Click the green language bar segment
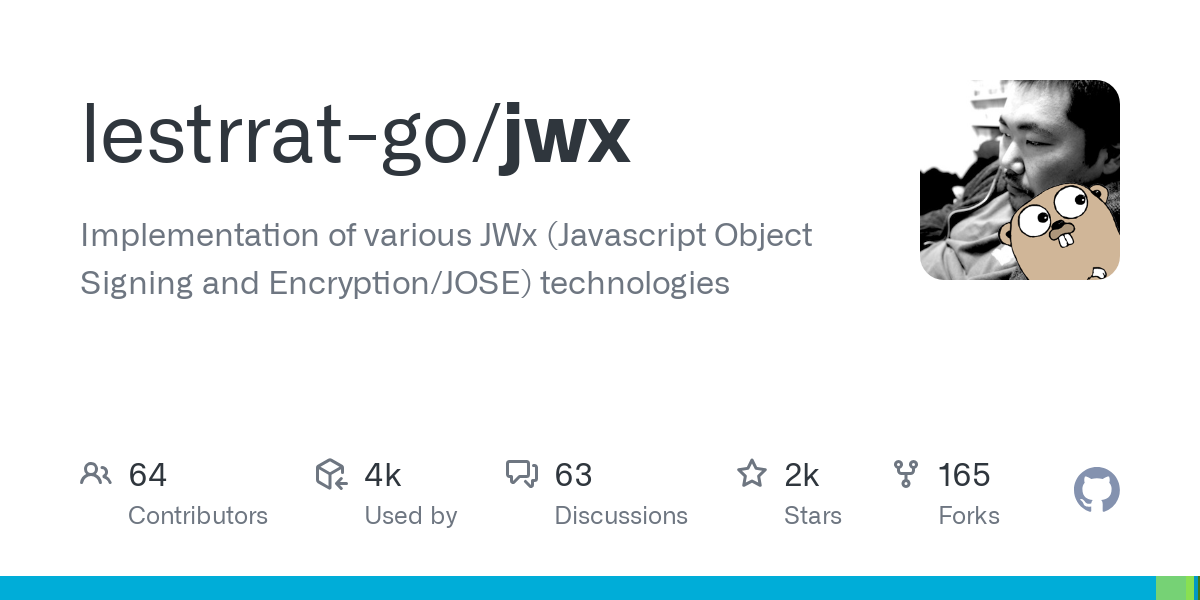Viewport: 1200px width, 600px height. pos(1170,588)
